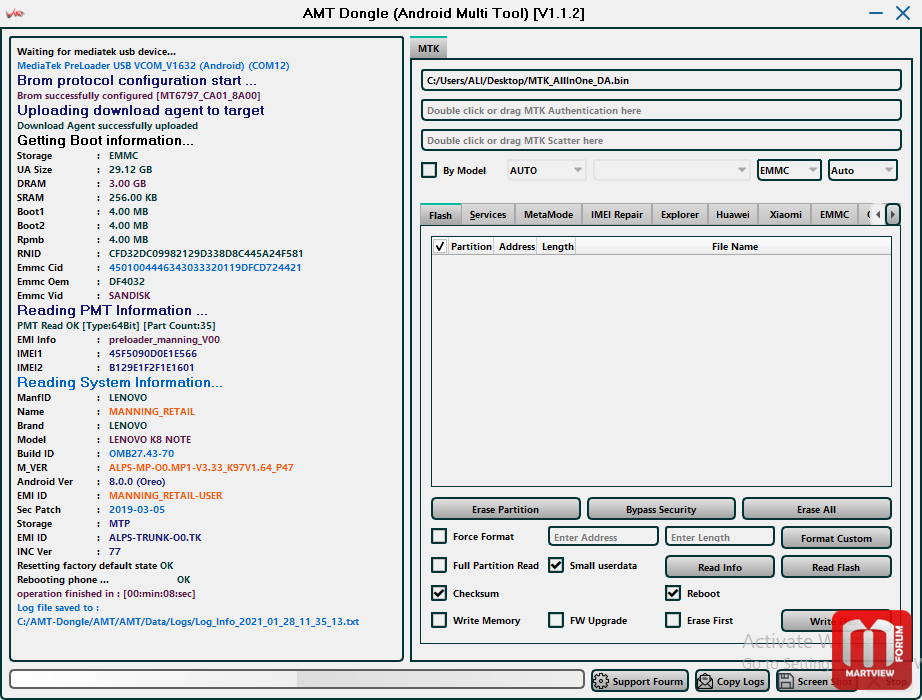The image size is (922, 700).
Task: Click the gear icon on Support Fourm
Action: pos(601,681)
